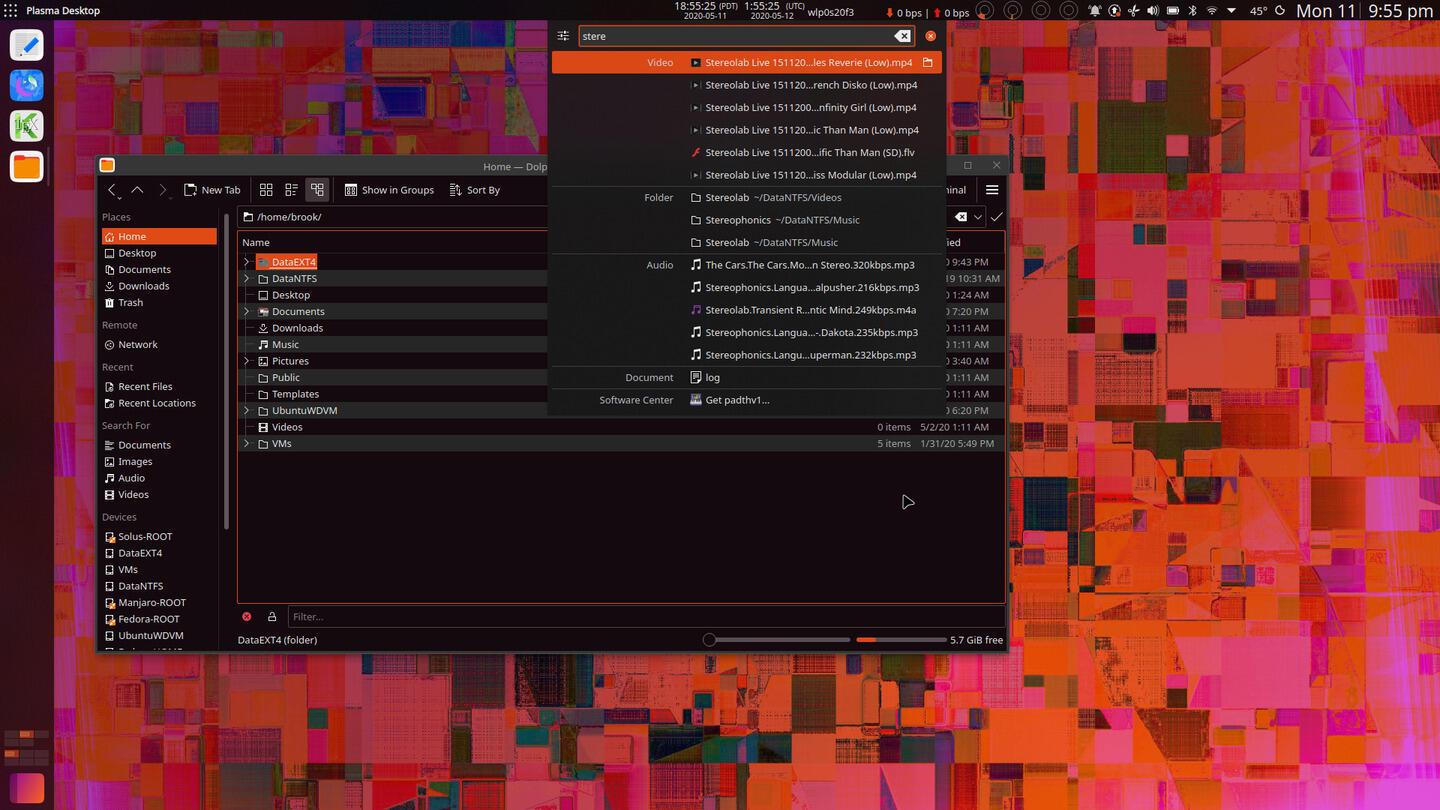This screenshot has height=810, width=1440.
Task: Open KRunner settings sliders icon
Action: tap(563, 36)
